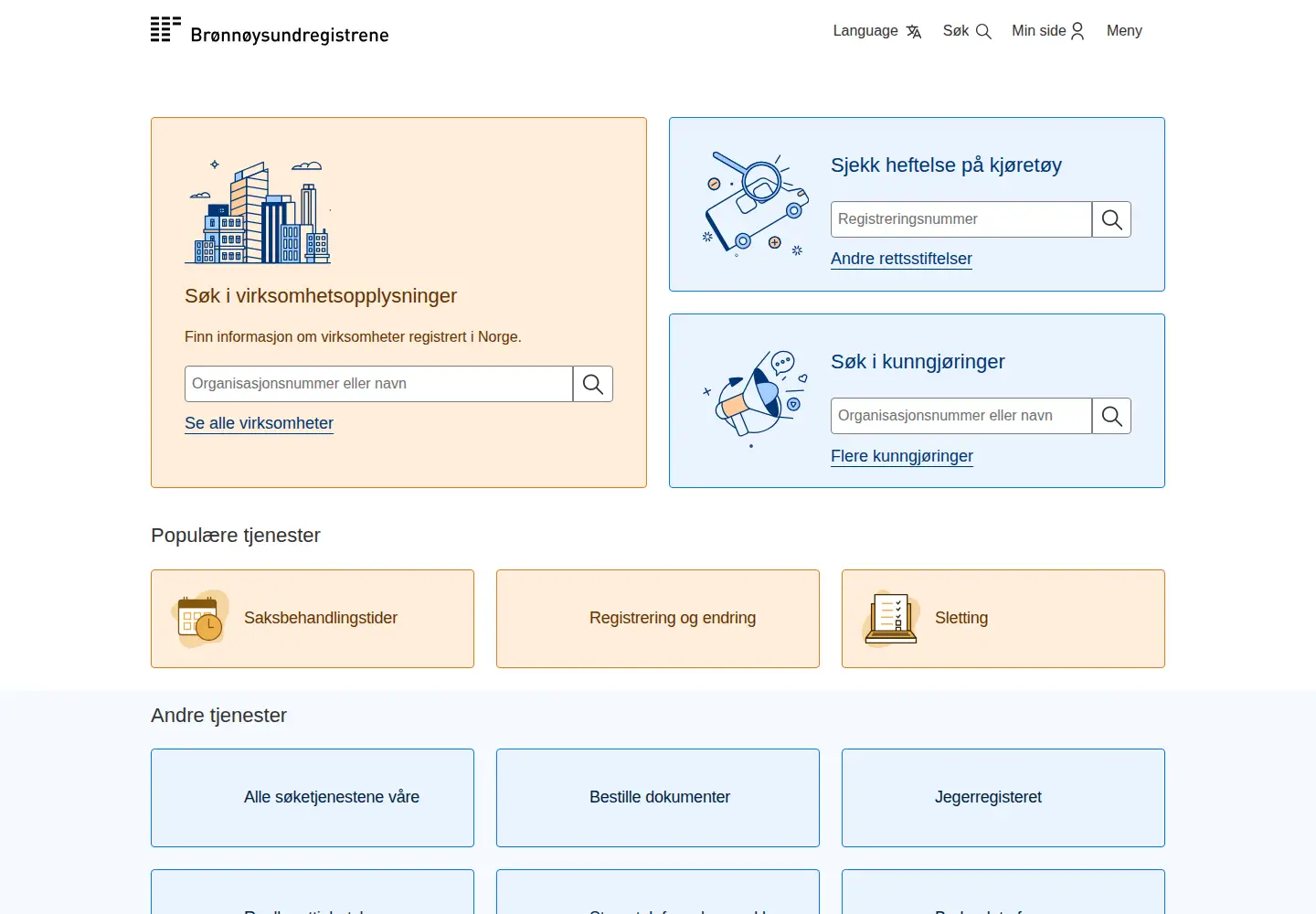Open the Meny menu

[x=1124, y=31]
